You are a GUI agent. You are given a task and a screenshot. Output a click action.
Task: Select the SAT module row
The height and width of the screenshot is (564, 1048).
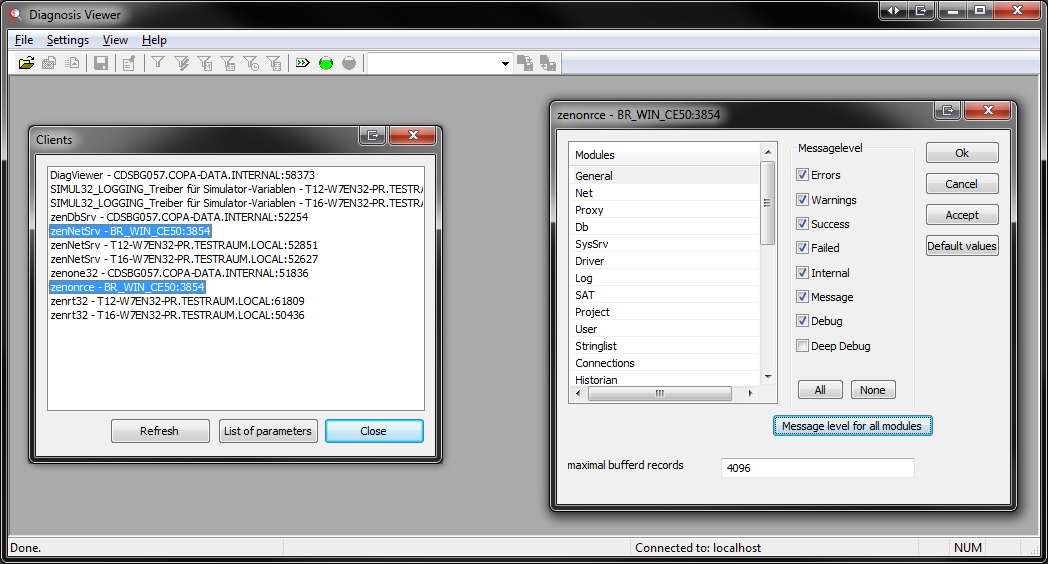coord(666,295)
